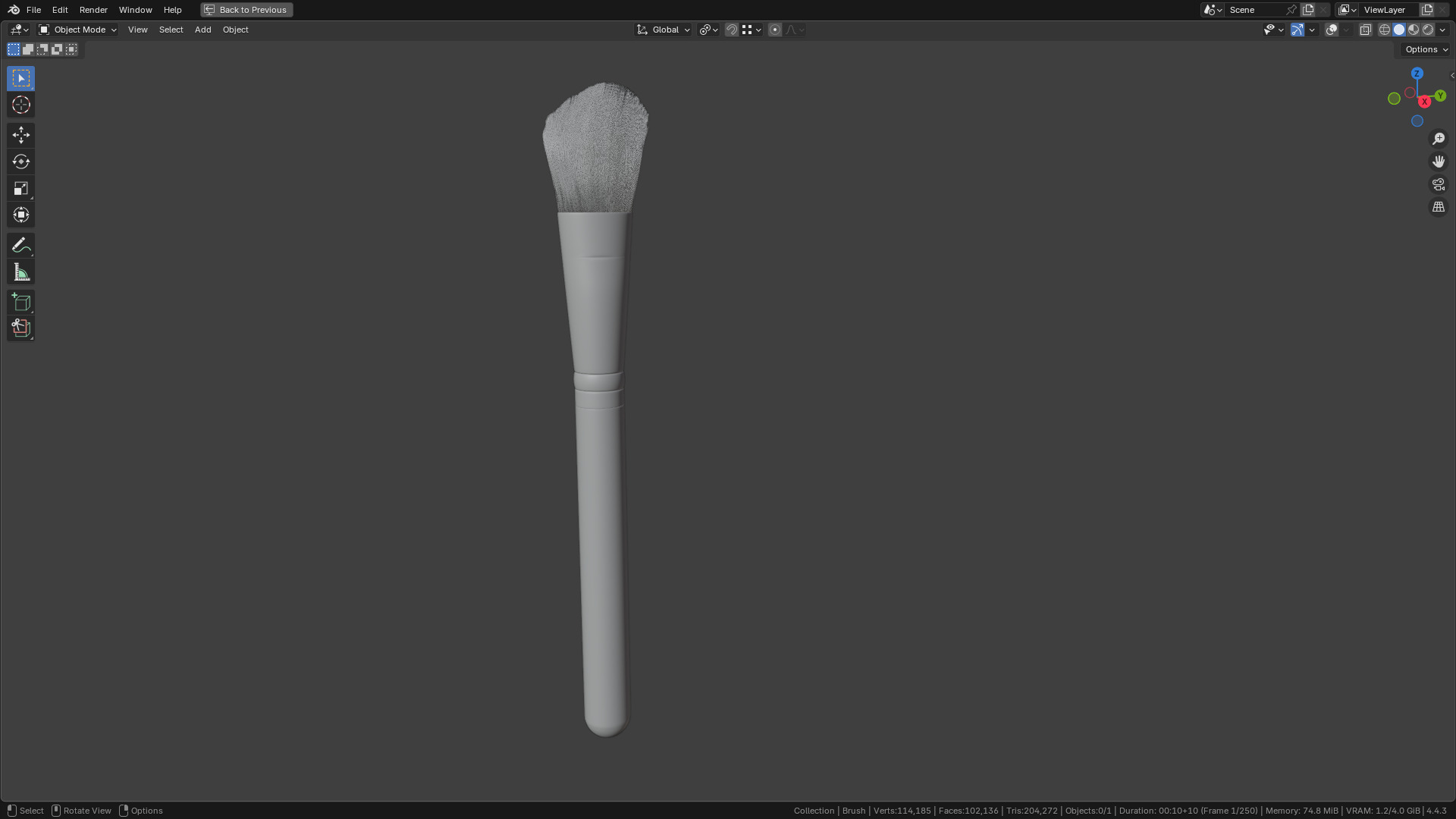Open shading options dropdown arrow
1456x819 pixels.
click(1442, 30)
